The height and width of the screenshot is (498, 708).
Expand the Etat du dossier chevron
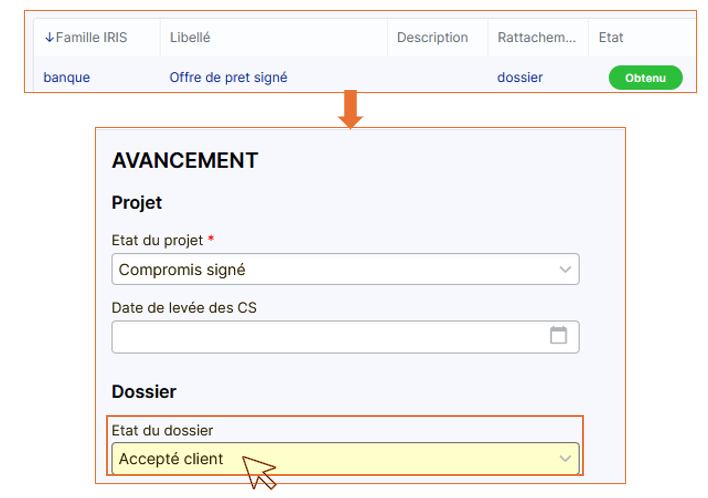[x=565, y=459]
